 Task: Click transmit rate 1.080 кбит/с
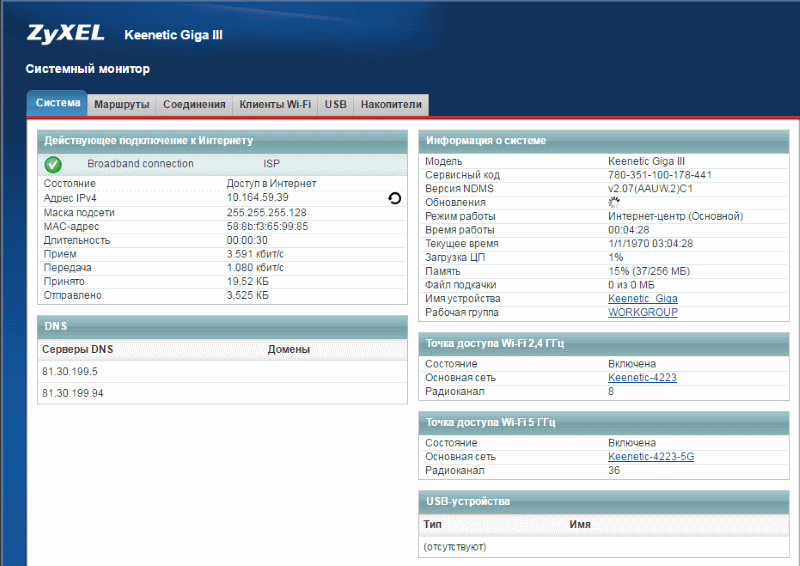tap(255, 267)
